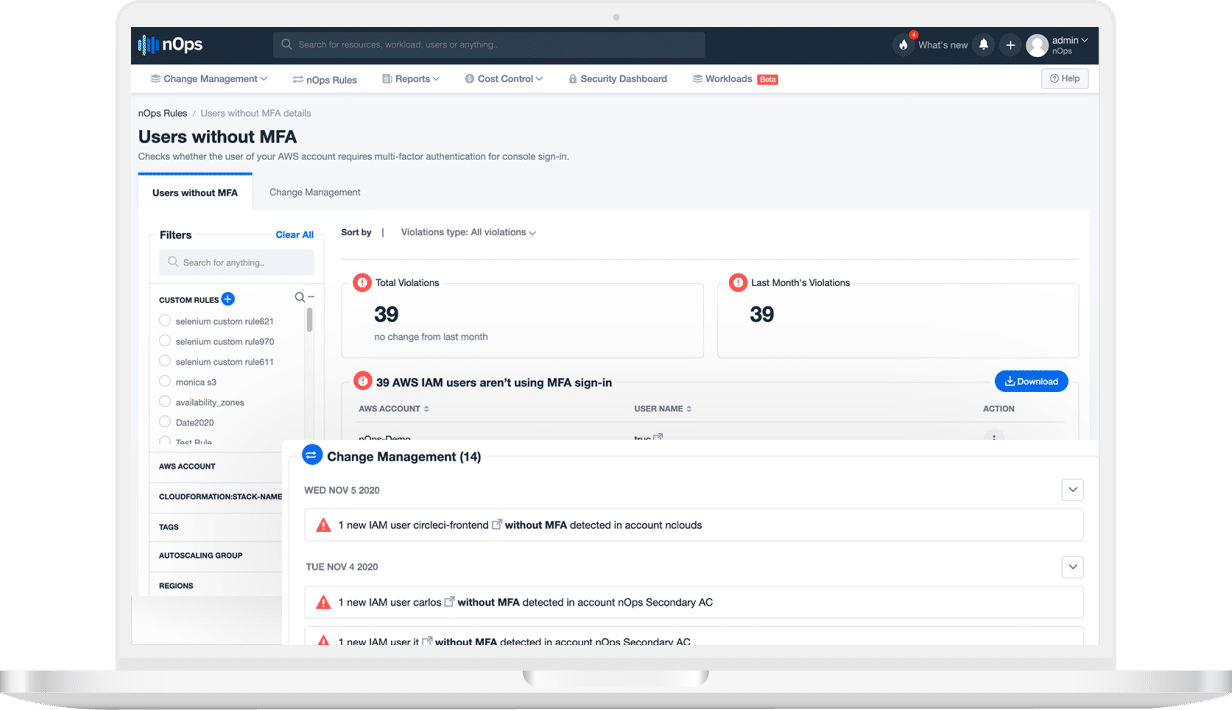
Task: Open Violations type dropdown
Action: click(x=468, y=232)
